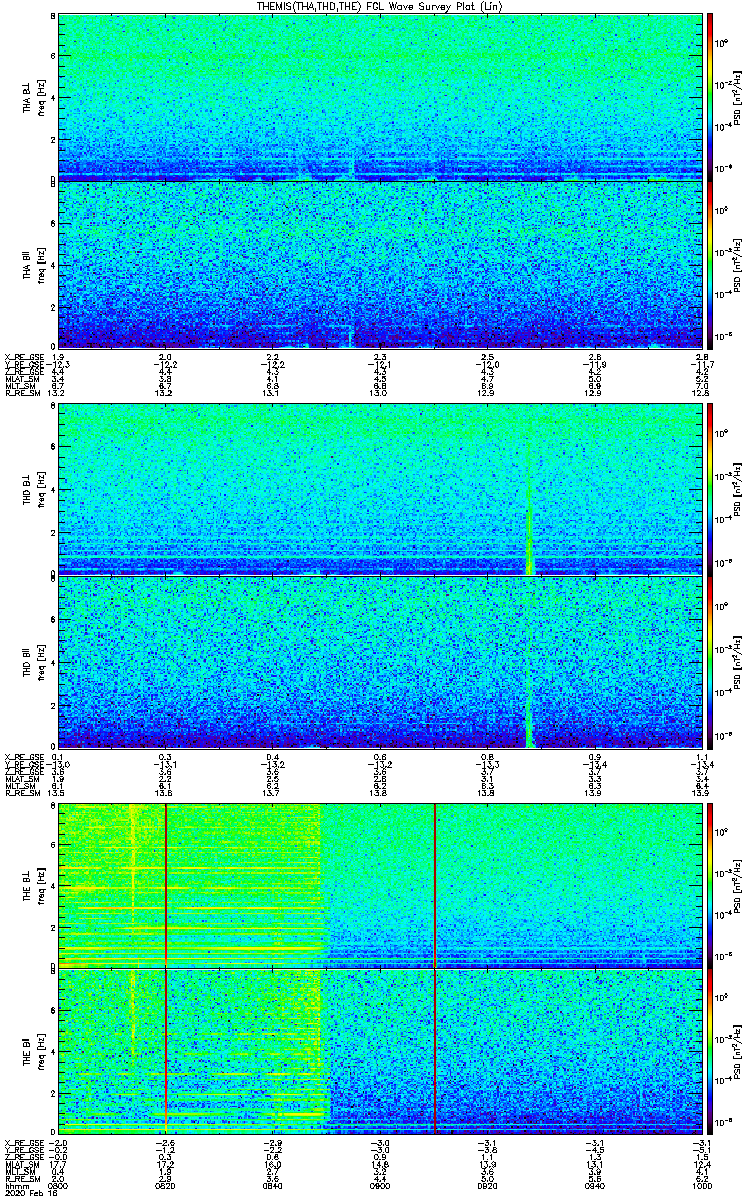
Task: Select the THD B⊥ spectrogram panel
Action: [382, 489]
